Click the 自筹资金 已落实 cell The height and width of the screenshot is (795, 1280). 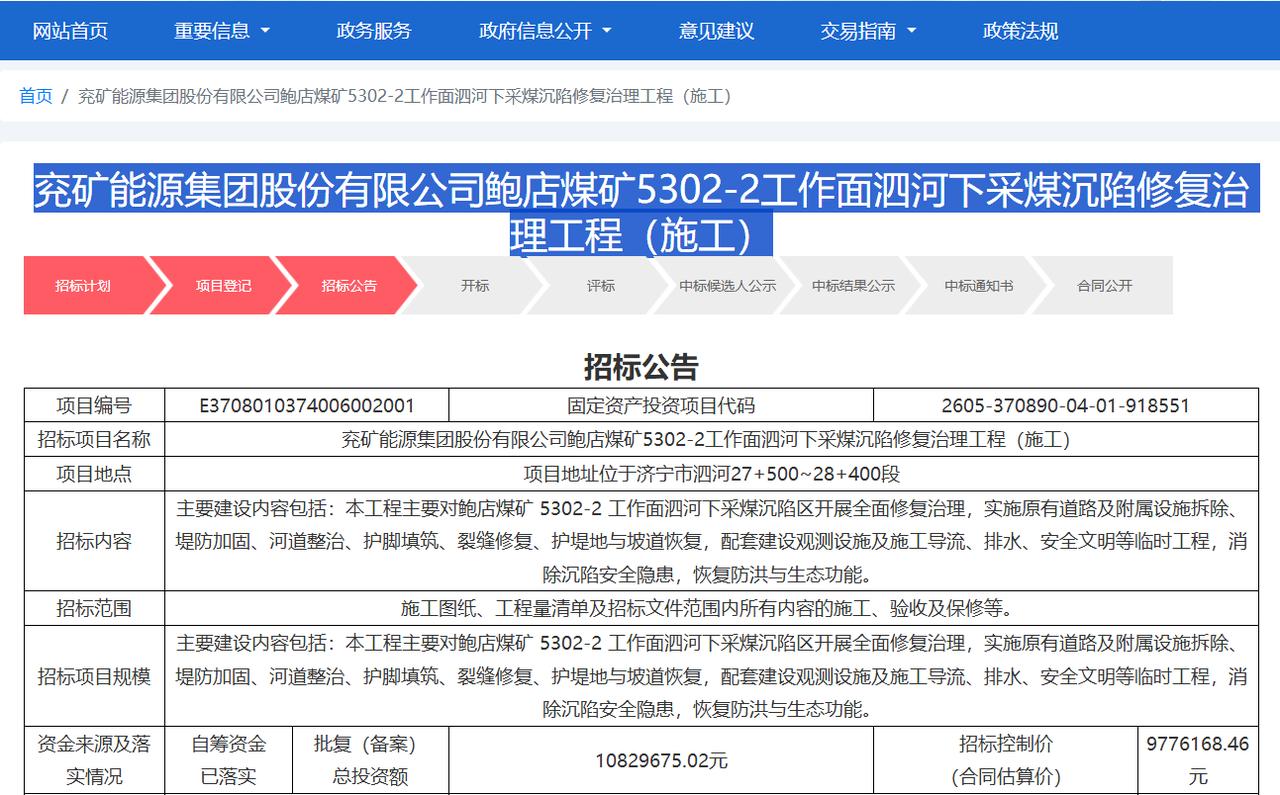[x=229, y=760]
